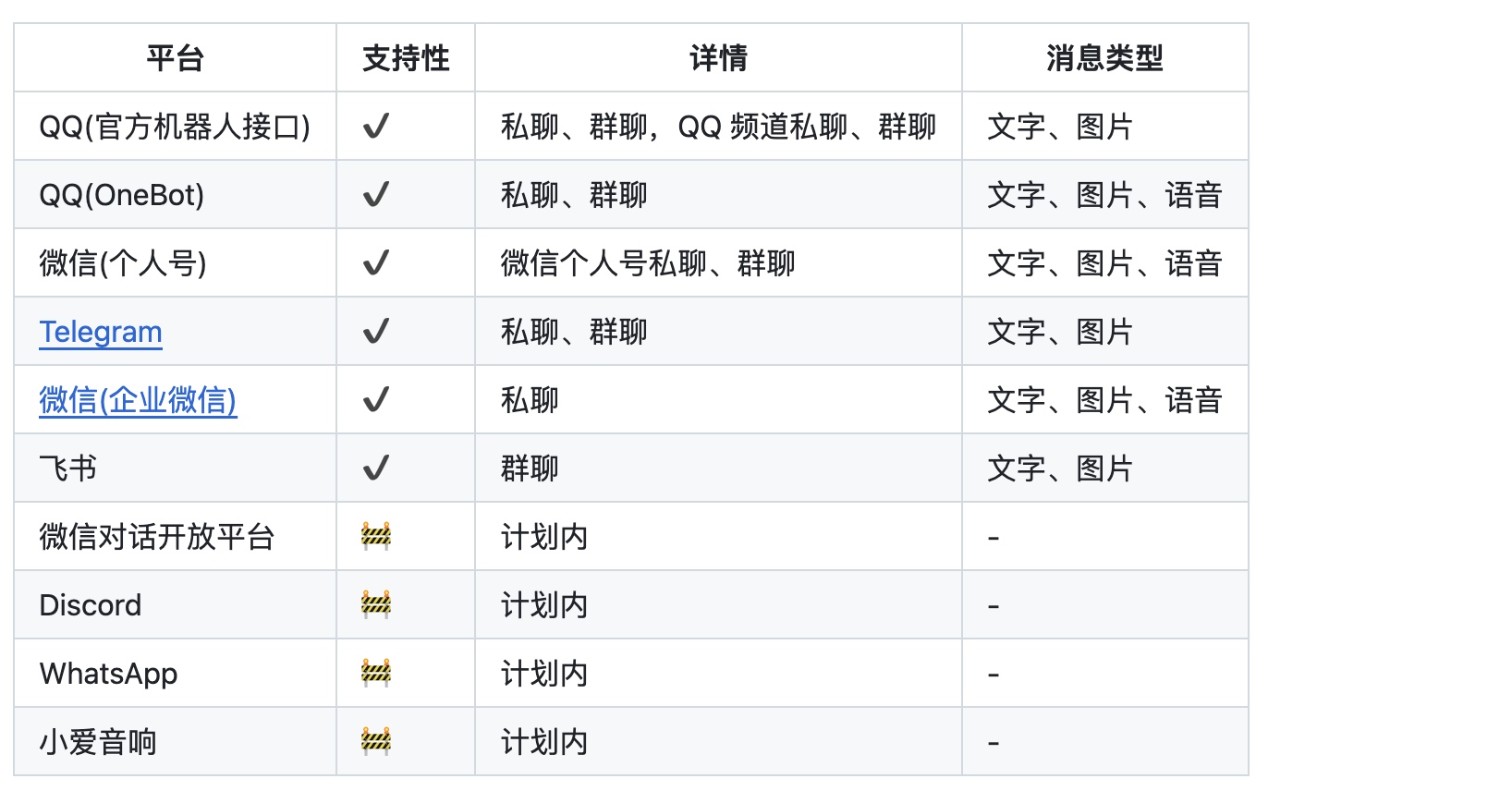Open the Telegram link
Image resolution: width=1512 pixels, height=791 pixels.
[x=101, y=332]
